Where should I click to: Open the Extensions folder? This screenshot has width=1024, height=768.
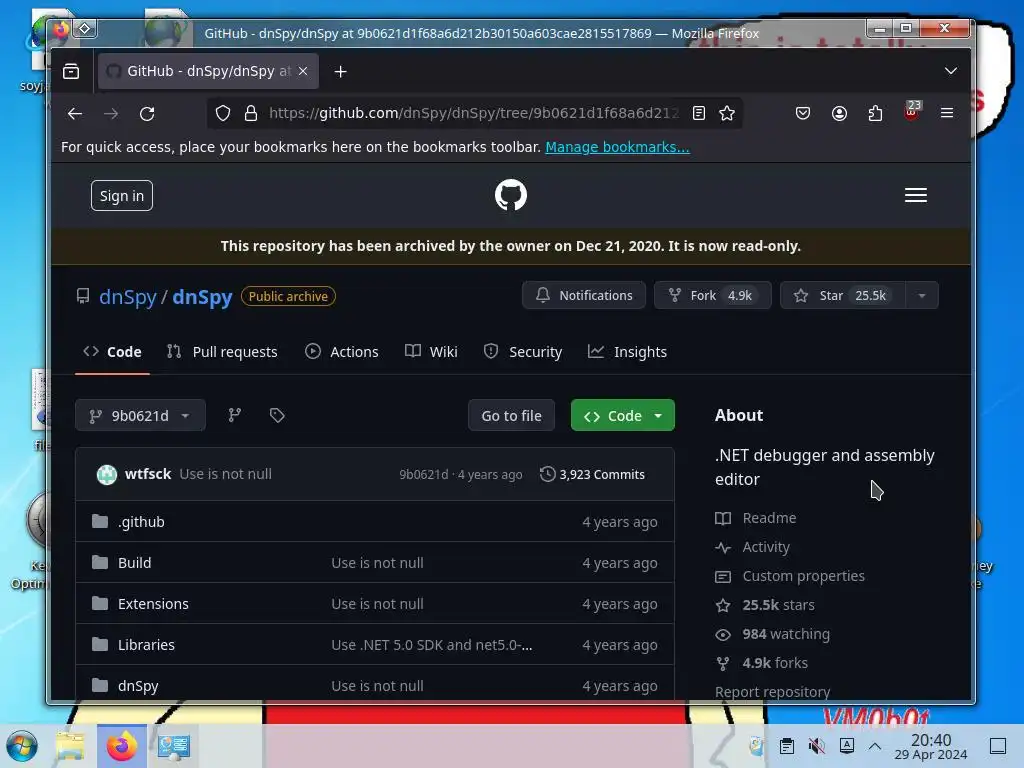pyautogui.click(x=153, y=604)
